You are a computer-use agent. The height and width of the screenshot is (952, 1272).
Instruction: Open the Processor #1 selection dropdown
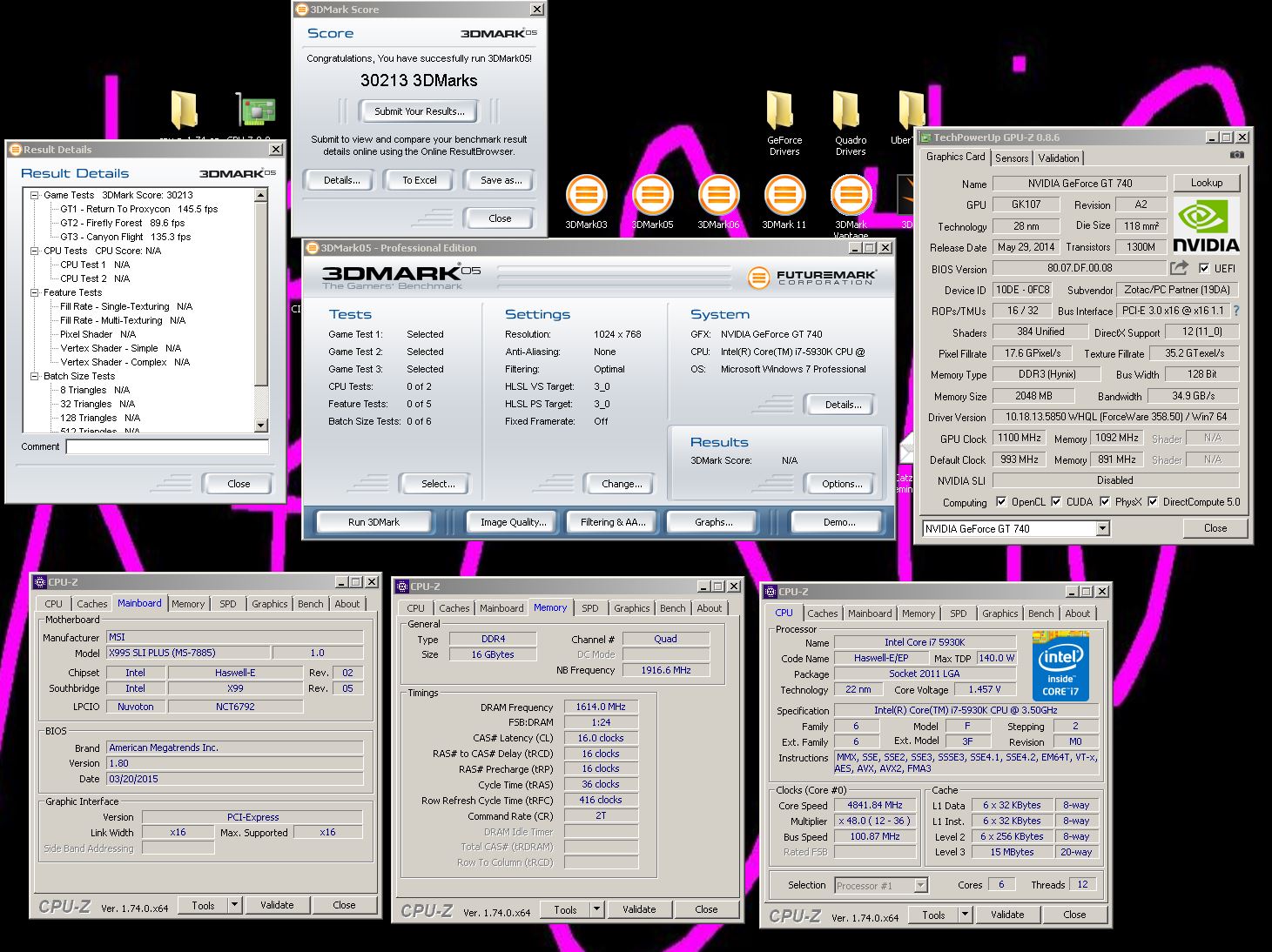(920, 885)
